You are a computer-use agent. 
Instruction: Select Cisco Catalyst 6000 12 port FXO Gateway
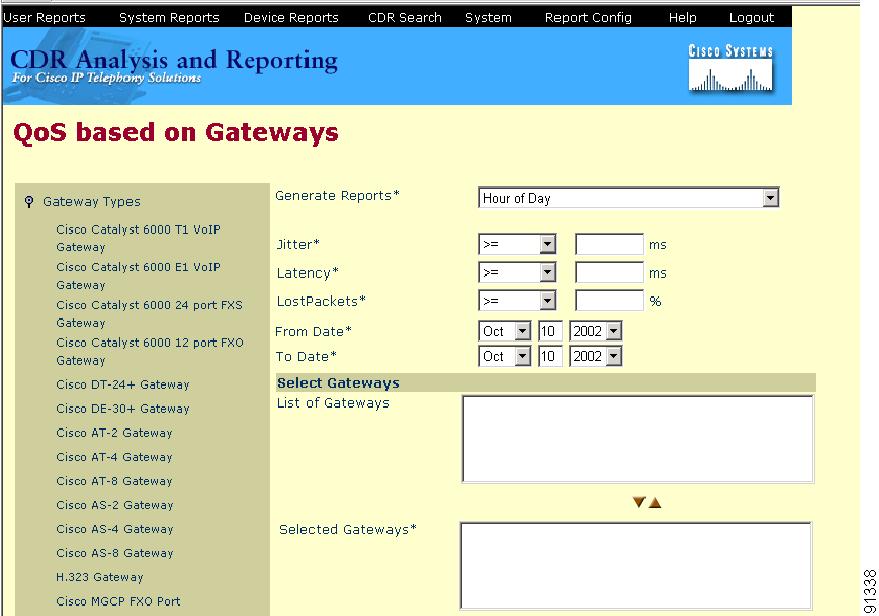(150, 351)
